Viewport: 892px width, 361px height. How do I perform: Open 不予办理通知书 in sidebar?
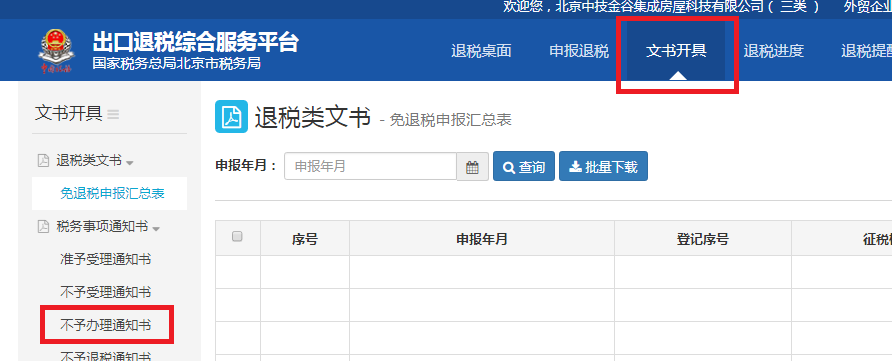[x=105, y=326]
